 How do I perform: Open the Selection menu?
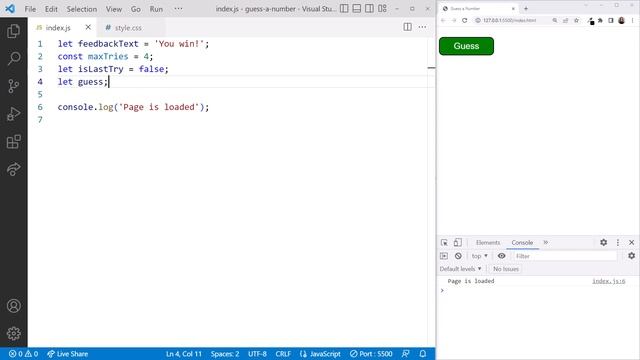[82, 9]
